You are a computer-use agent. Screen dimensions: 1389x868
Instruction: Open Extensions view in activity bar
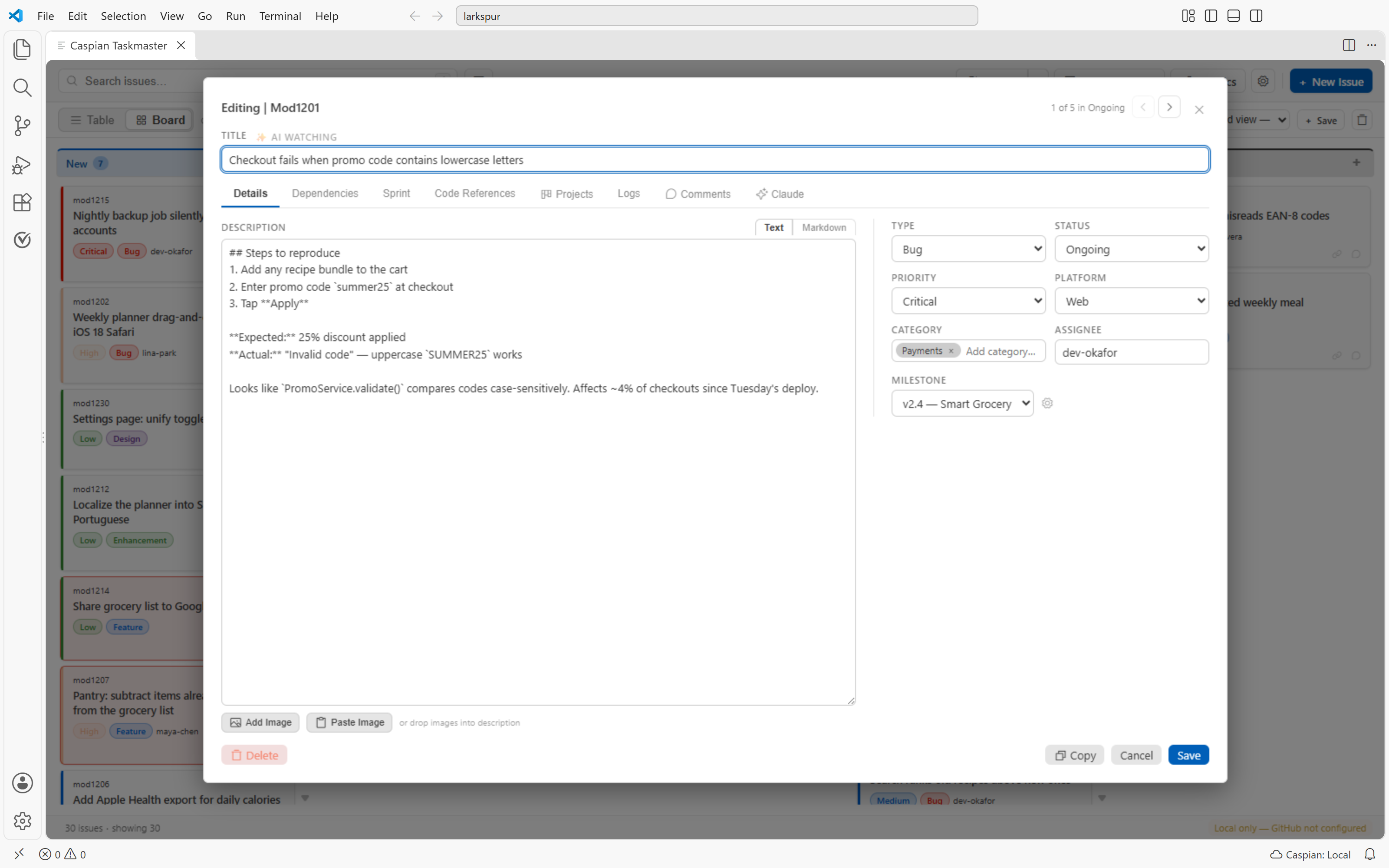[22, 203]
